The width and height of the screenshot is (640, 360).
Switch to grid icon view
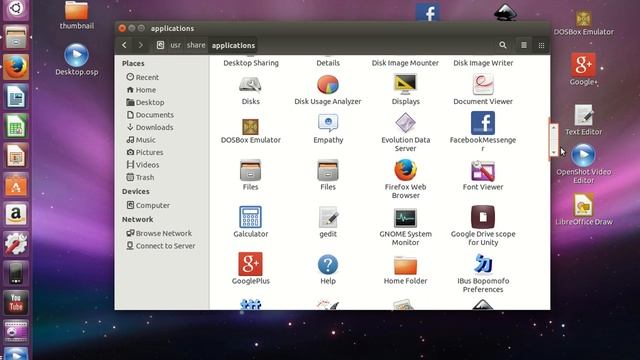click(541, 45)
